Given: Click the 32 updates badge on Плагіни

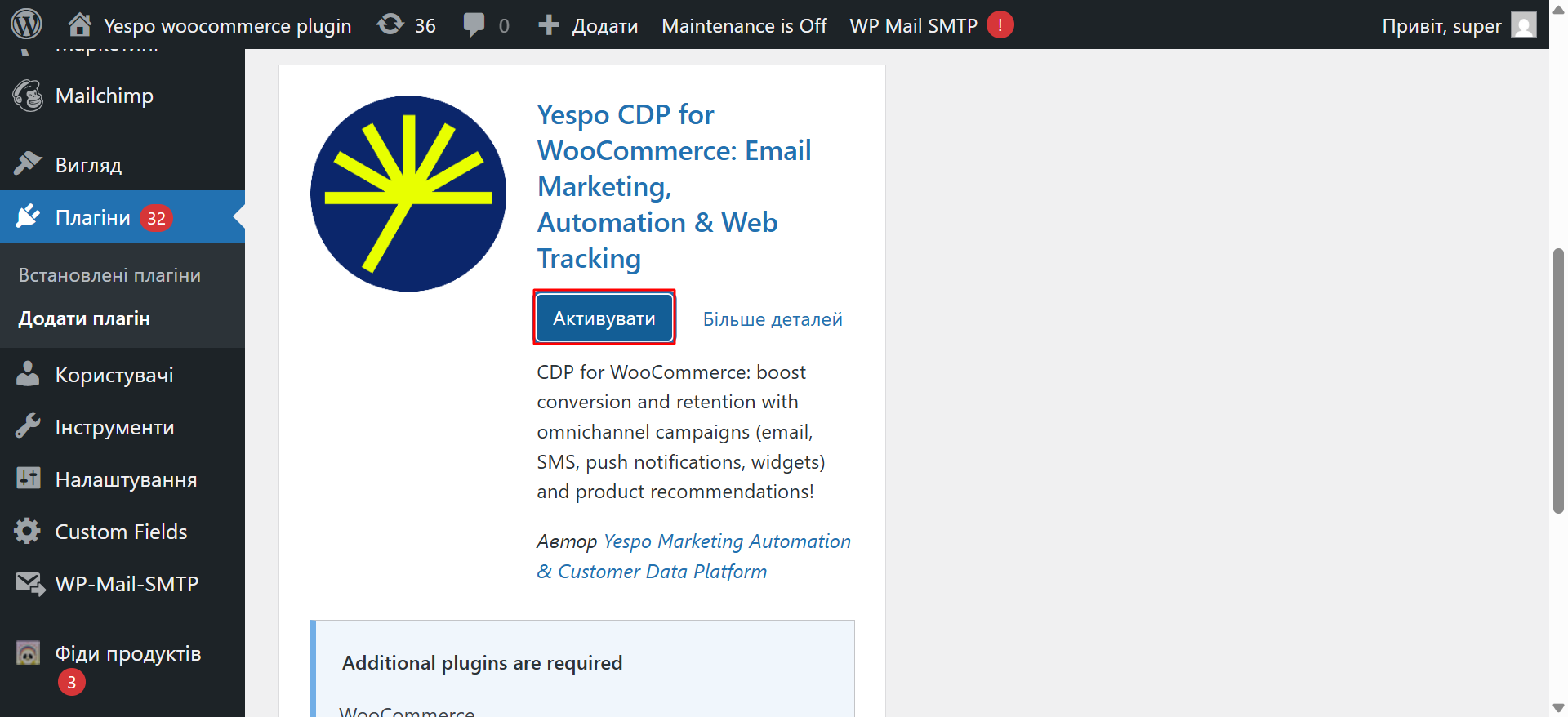Looking at the screenshot, I should point(156,218).
